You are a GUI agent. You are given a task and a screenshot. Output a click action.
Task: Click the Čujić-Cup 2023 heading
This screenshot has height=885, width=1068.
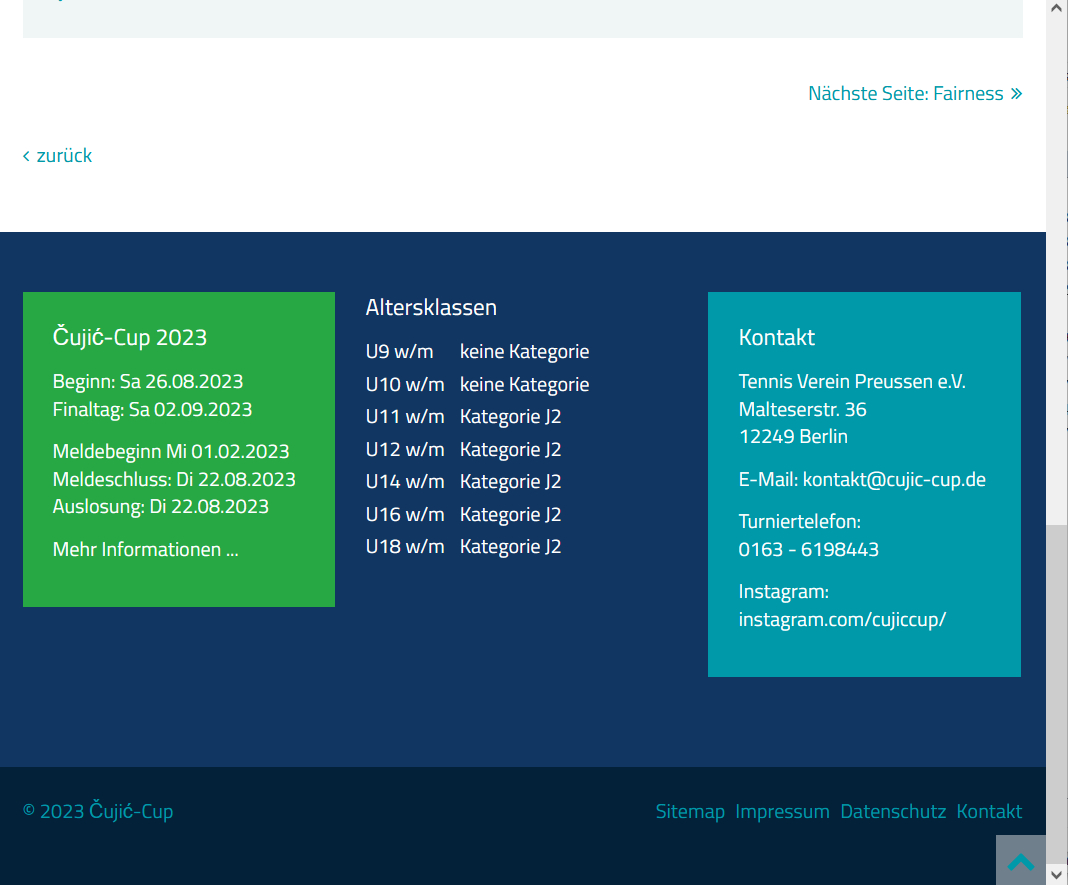(x=130, y=337)
